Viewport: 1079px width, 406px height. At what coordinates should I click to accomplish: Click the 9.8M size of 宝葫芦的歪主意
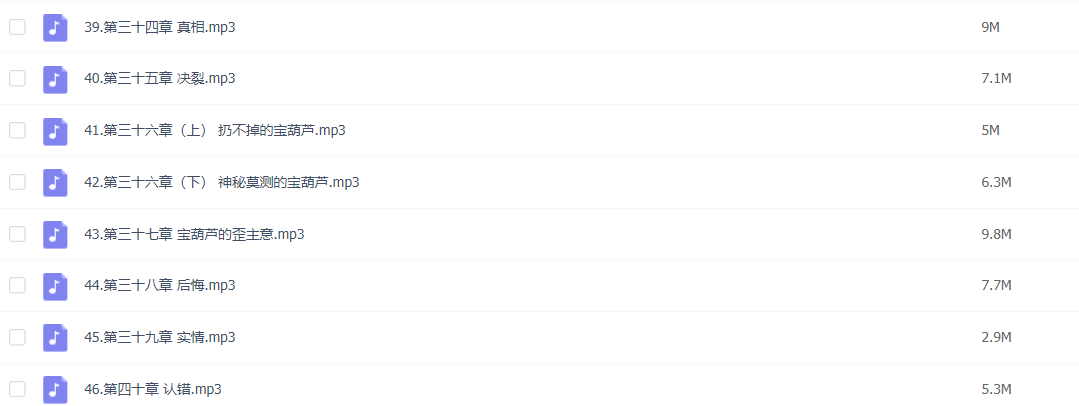pos(996,235)
